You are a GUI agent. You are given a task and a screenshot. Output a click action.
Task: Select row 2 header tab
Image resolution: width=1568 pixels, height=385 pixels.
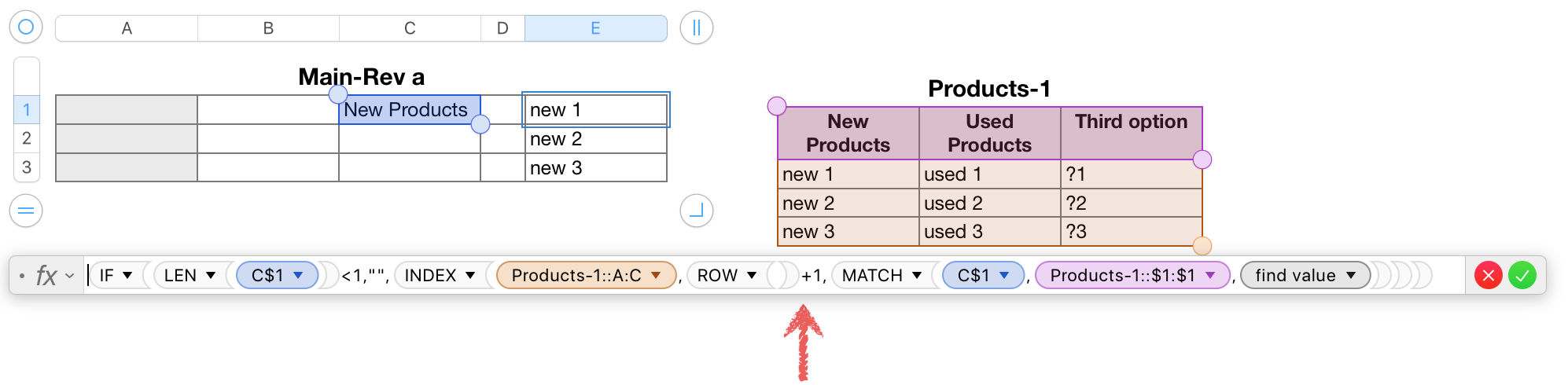(27, 138)
